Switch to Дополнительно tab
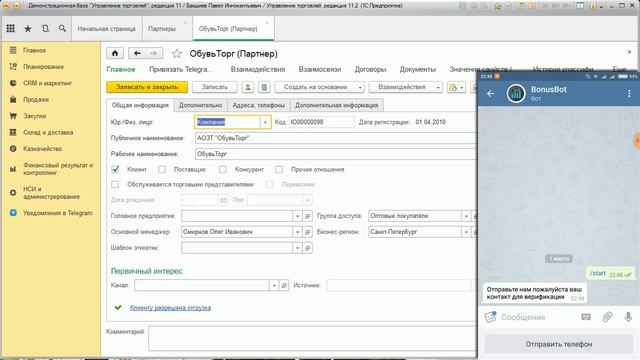This screenshot has height=360, width=640. pyautogui.click(x=200, y=105)
